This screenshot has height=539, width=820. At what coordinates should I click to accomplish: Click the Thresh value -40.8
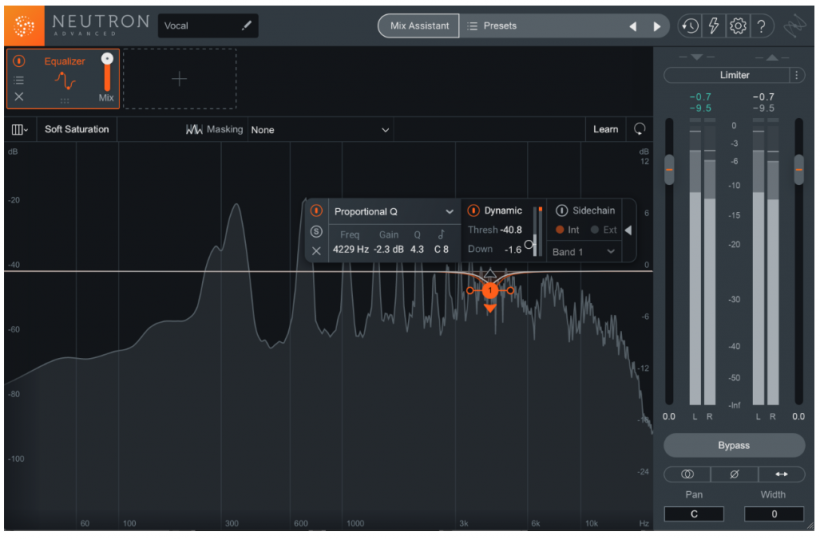tap(511, 230)
